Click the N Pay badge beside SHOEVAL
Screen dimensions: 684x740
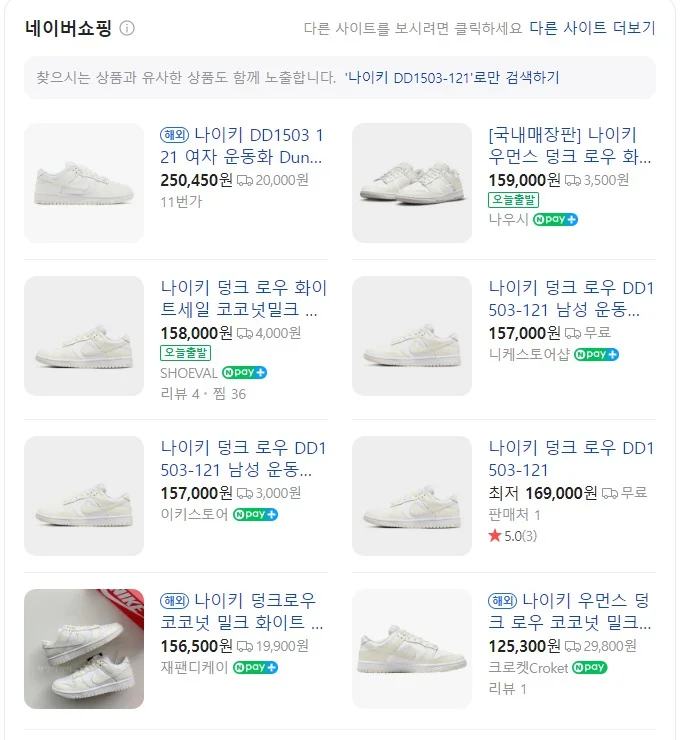pos(244,373)
